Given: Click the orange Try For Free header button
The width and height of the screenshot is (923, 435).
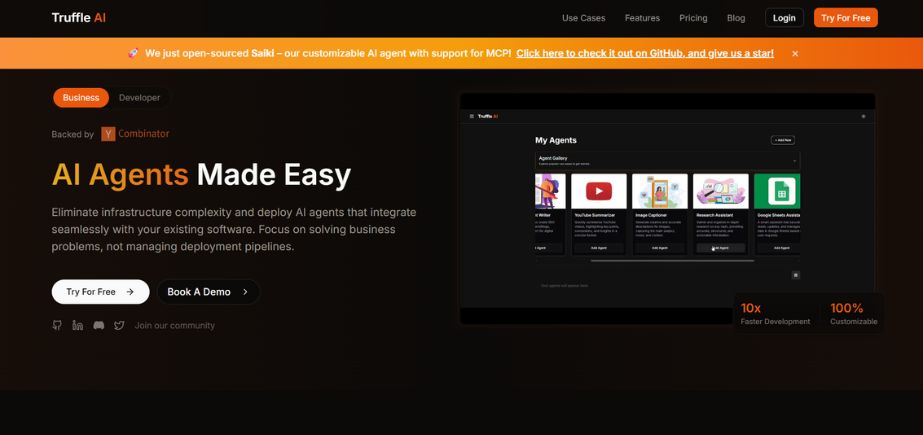Looking at the screenshot, I should coord(845,18).
